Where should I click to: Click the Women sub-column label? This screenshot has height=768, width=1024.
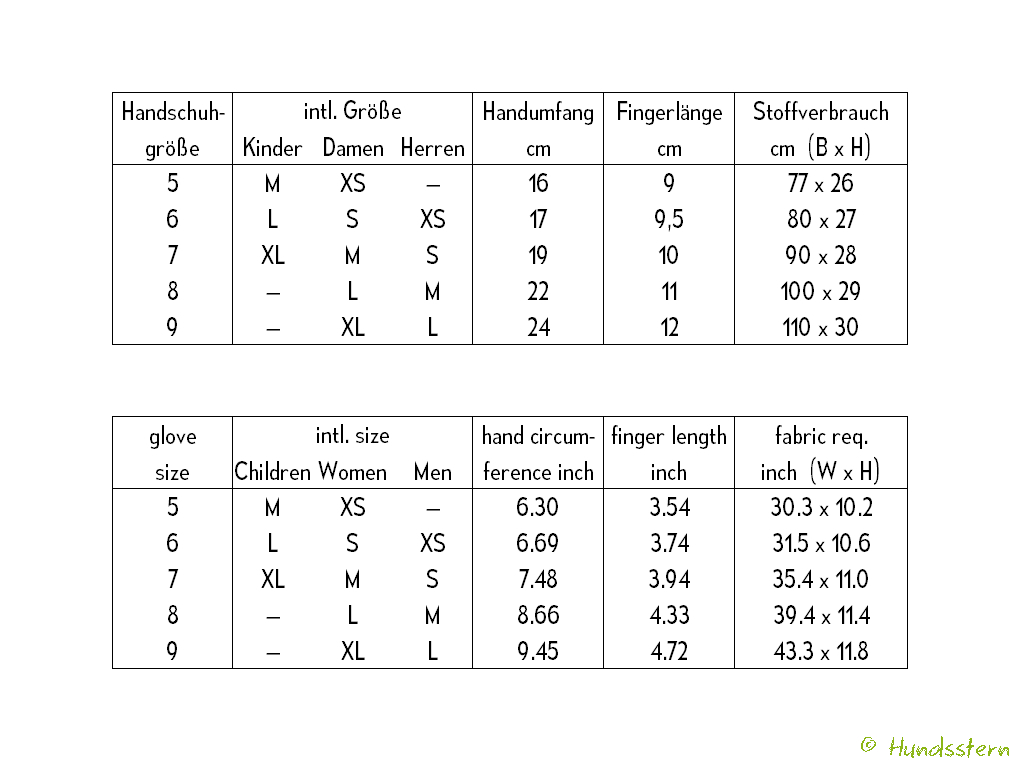pos(352,472)
